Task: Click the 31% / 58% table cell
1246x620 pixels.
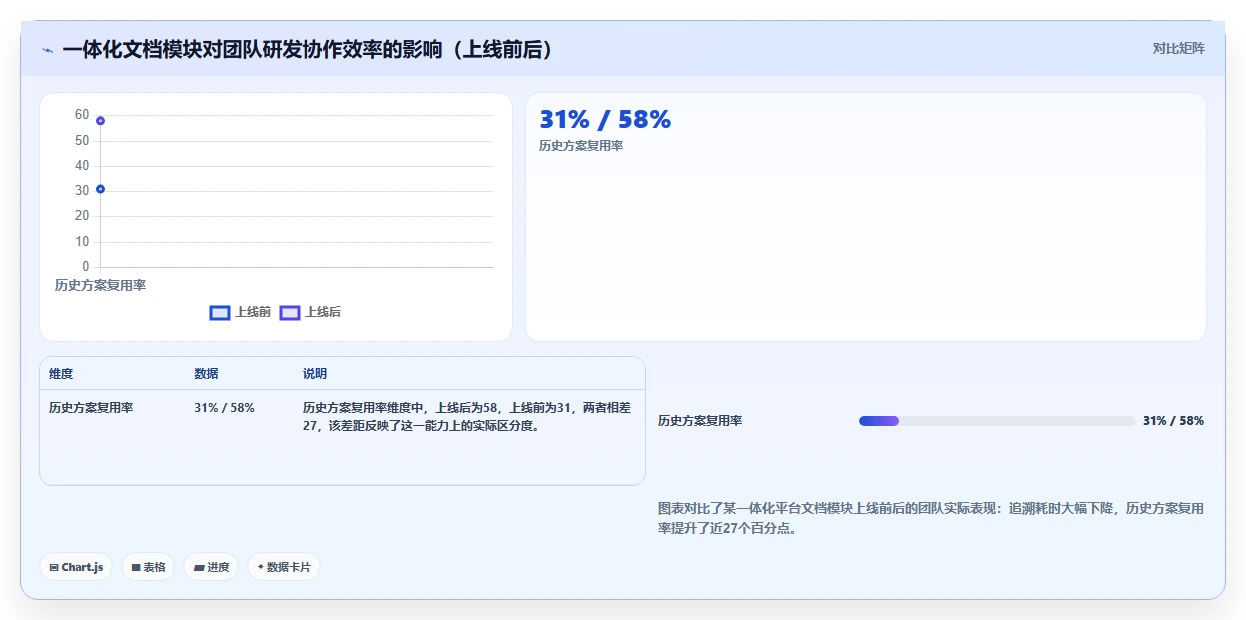Action: pyautogui.click(x=224, y=408)
